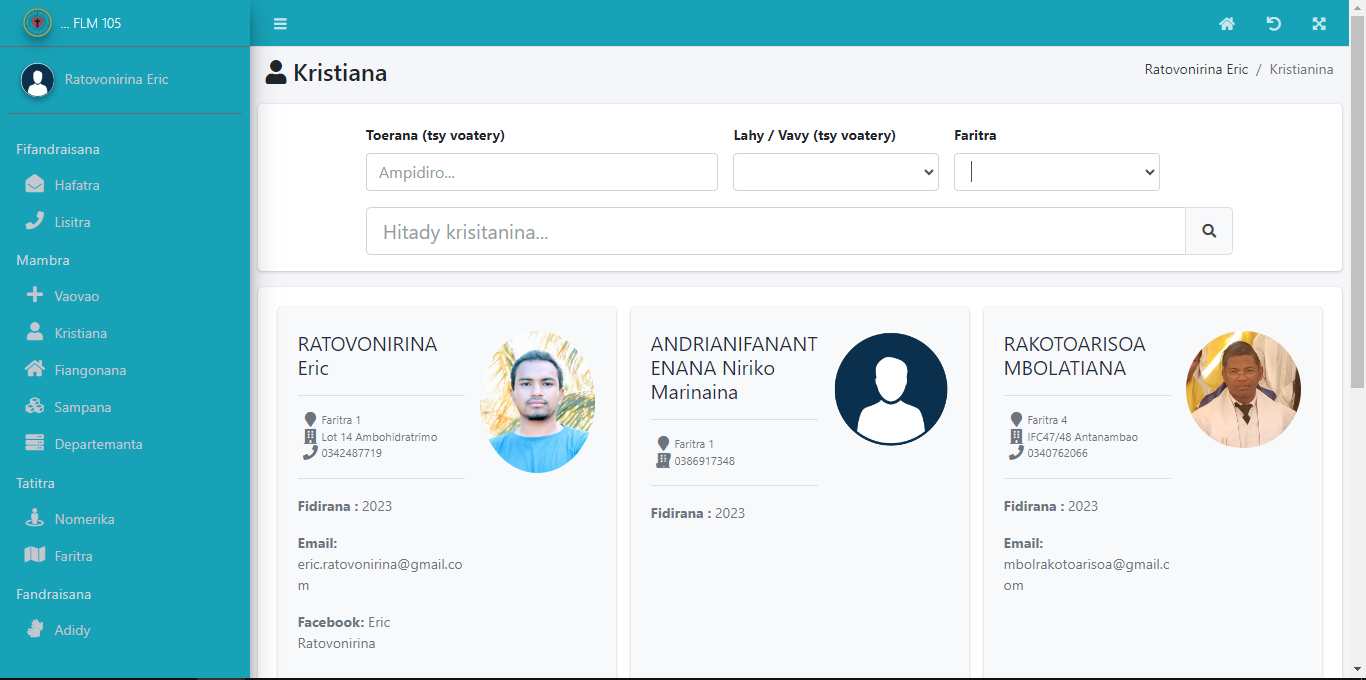Viewport: 1366px width, 680px height.
Task: Click Ratovonirina Eric's profile photo
Action: click(x=537, y=403)
